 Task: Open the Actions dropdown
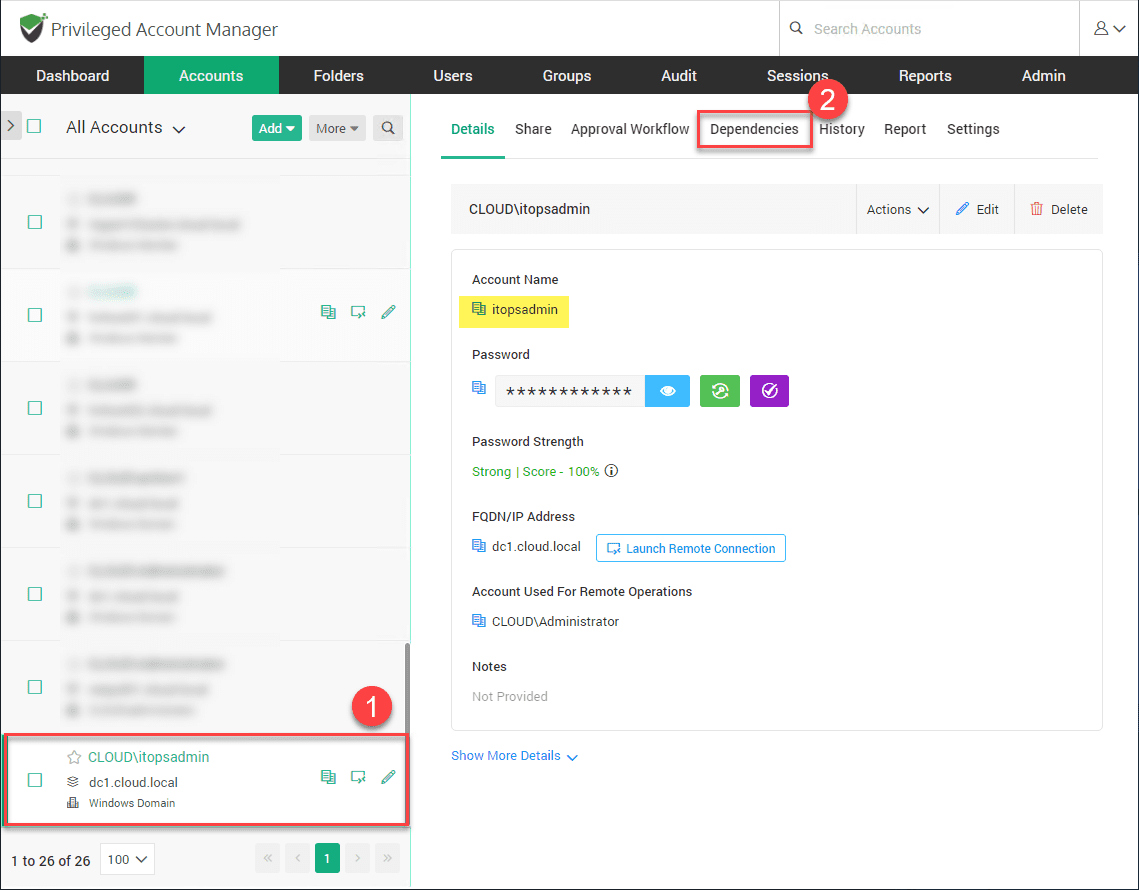point(897,209)
